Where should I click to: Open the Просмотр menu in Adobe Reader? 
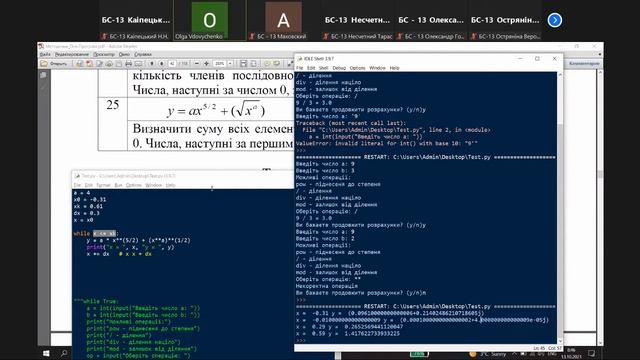[x=104, y=54]
